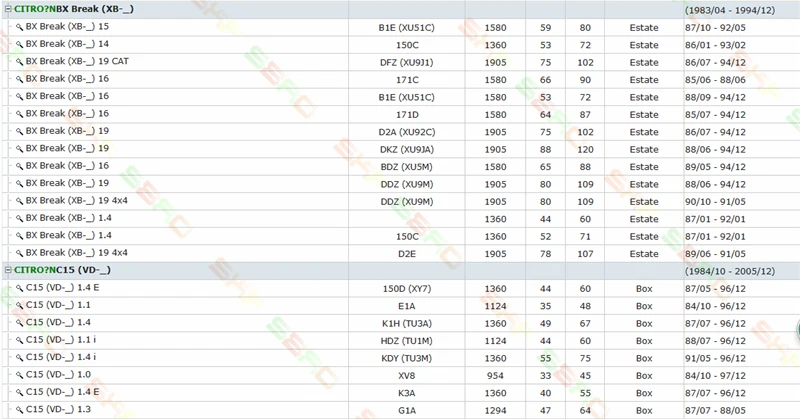
Task: Click the 'CITRO?NBX Break (XB-_)' group title
Action: (x=74, y=9)
